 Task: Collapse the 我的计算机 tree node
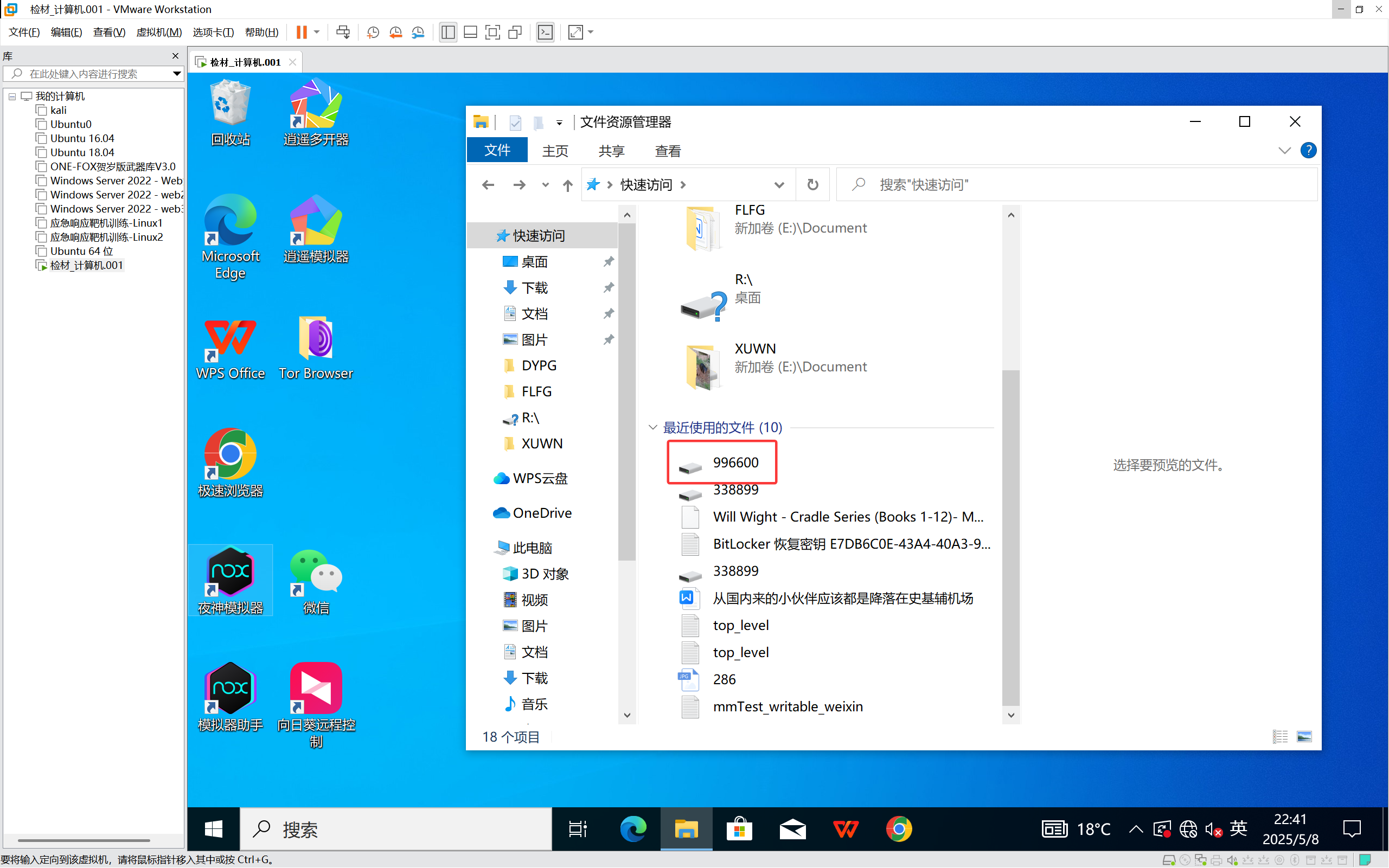pyautogui.click(x=12, y=97)
